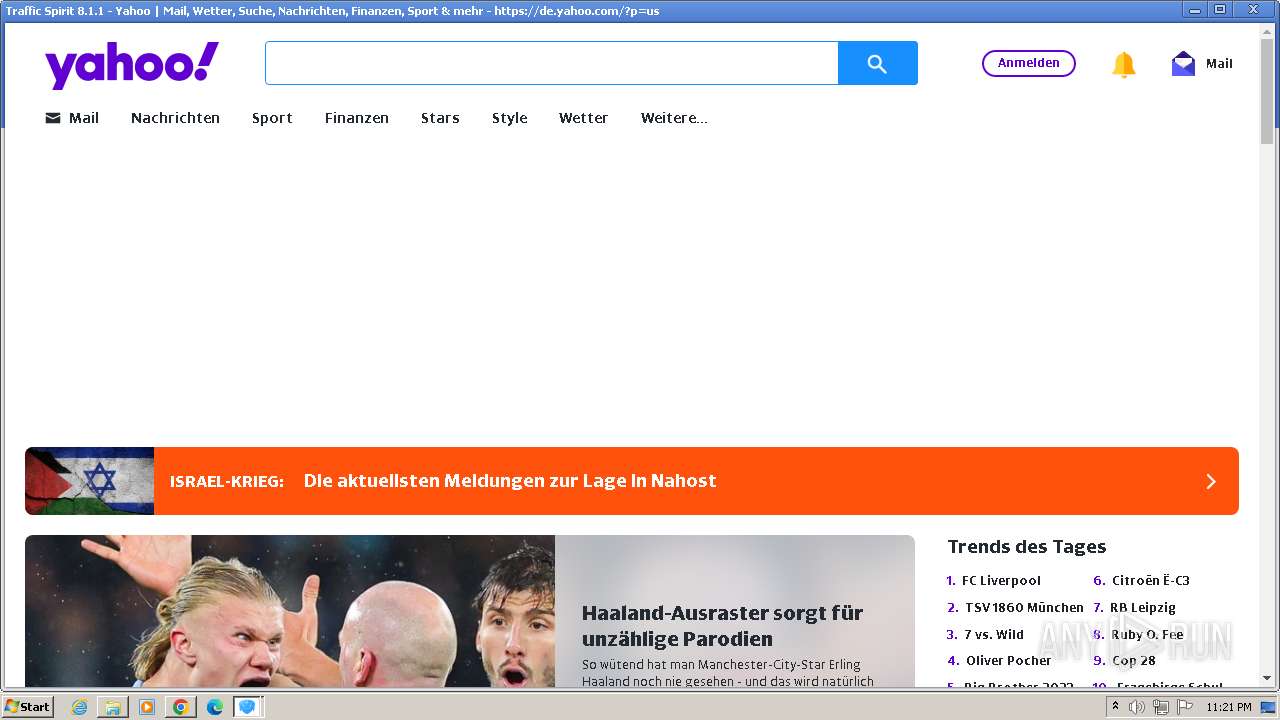1280x720 pixels.
Task: Open the Israel-Krieg news banner headline
Action: tap(510, 481)
